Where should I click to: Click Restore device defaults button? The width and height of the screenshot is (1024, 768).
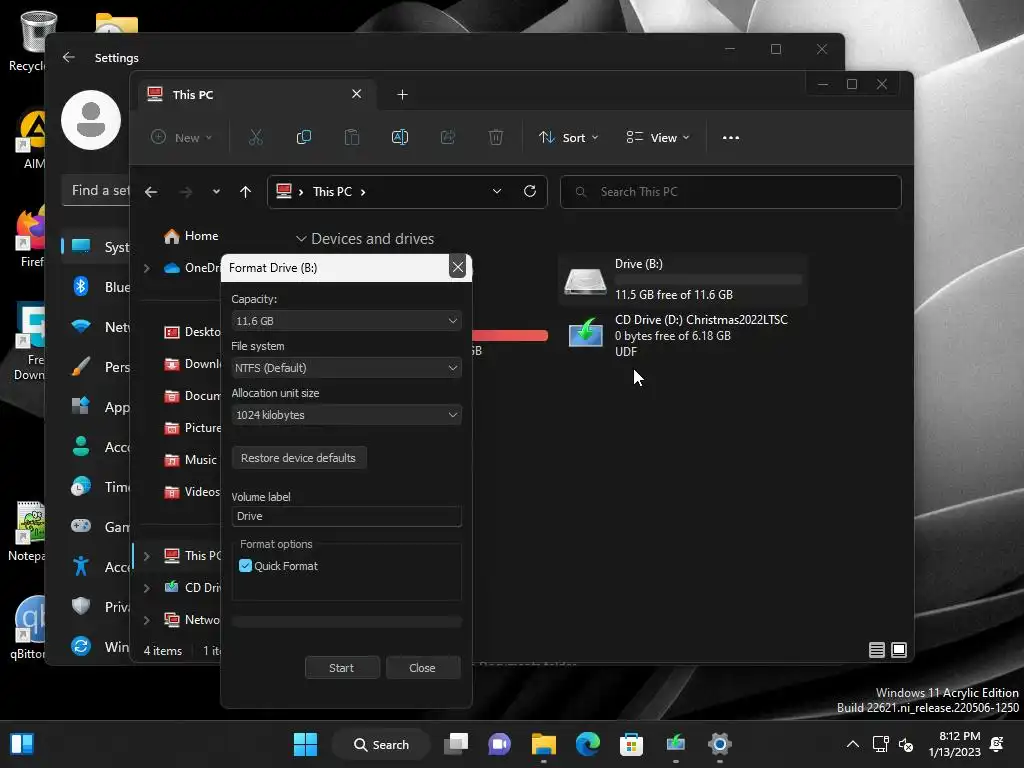click(298, 458)
